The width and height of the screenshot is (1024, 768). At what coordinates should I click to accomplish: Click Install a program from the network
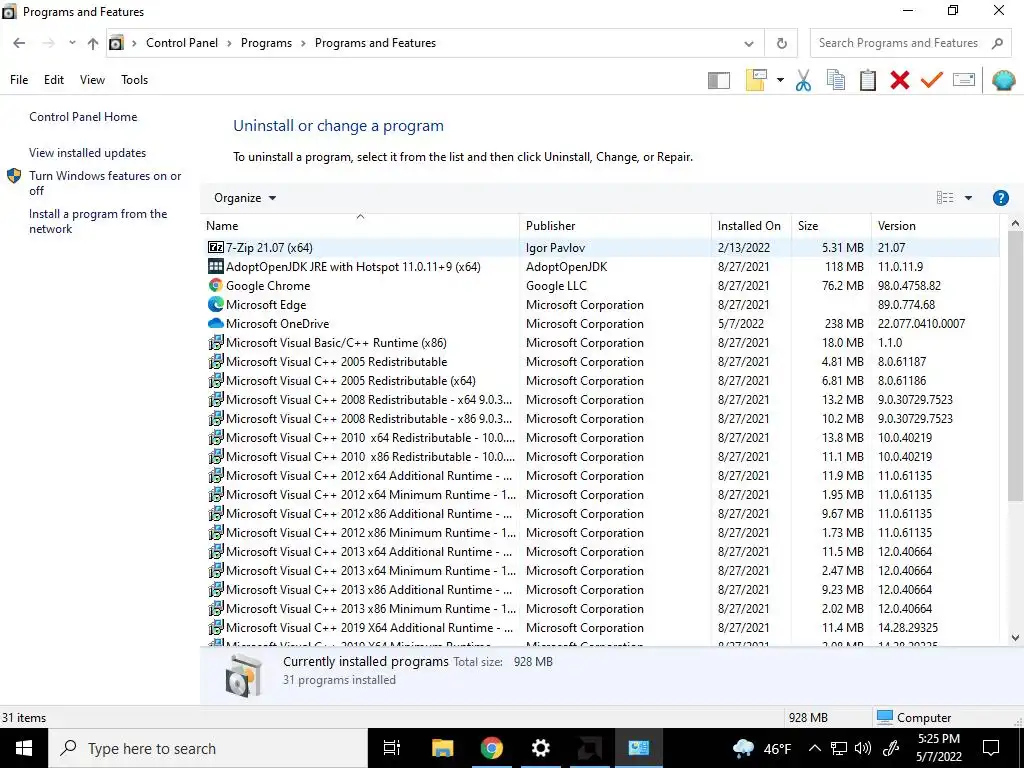point(98,221)
